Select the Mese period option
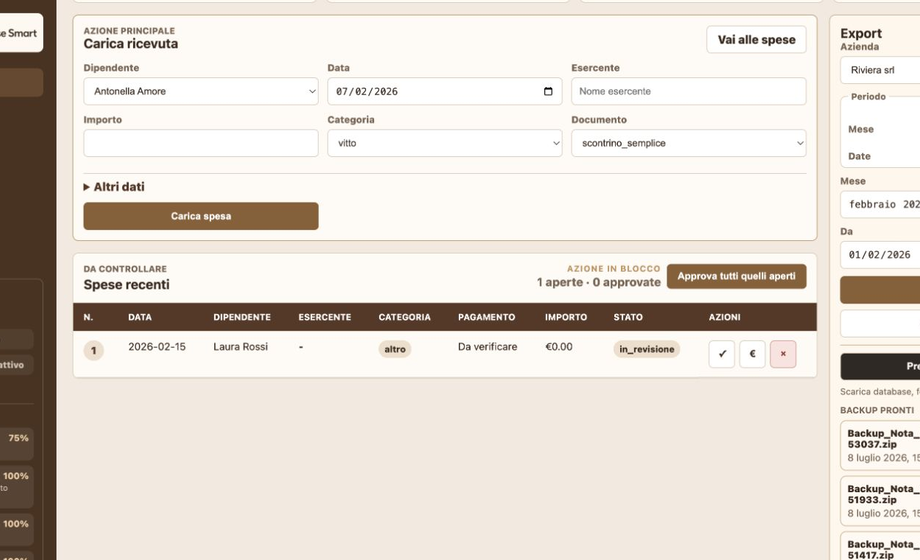Screen dimensions: 920x560 pos(861,129)
